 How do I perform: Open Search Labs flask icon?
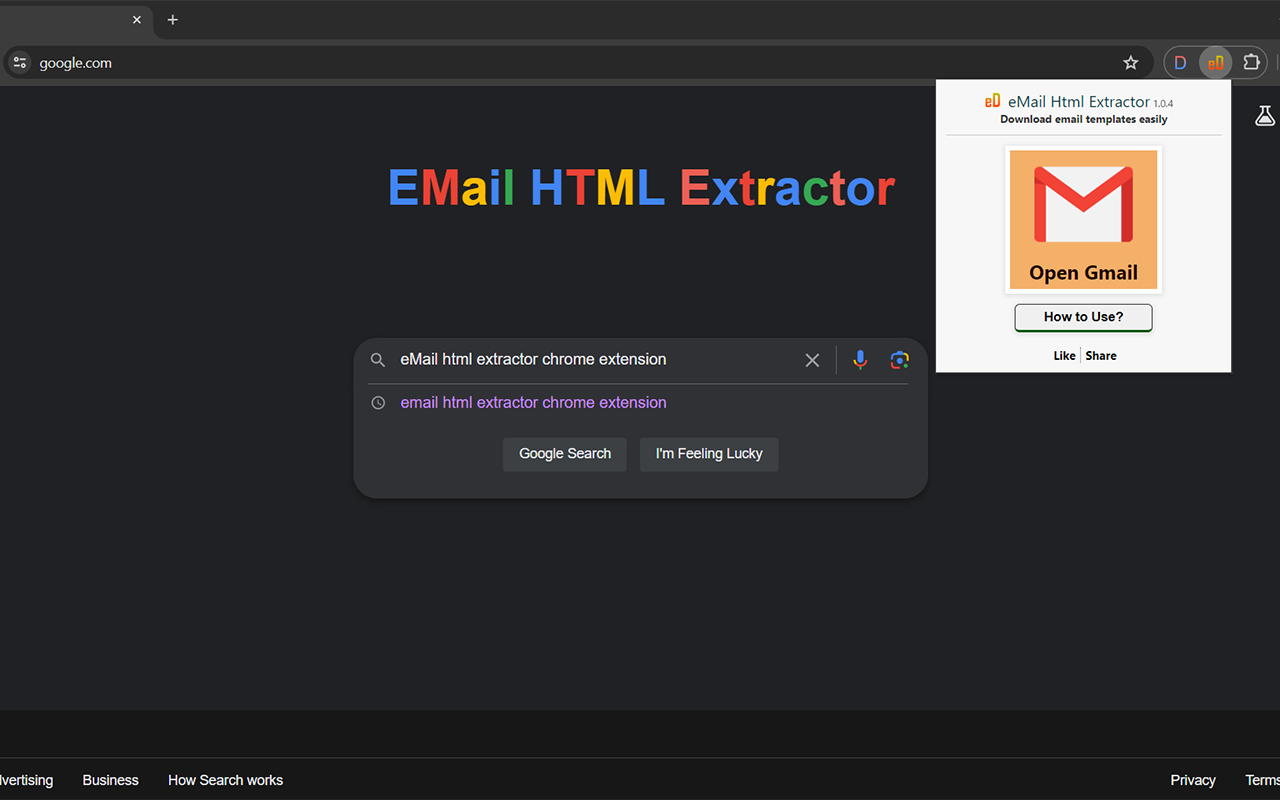coord(1265,116)
